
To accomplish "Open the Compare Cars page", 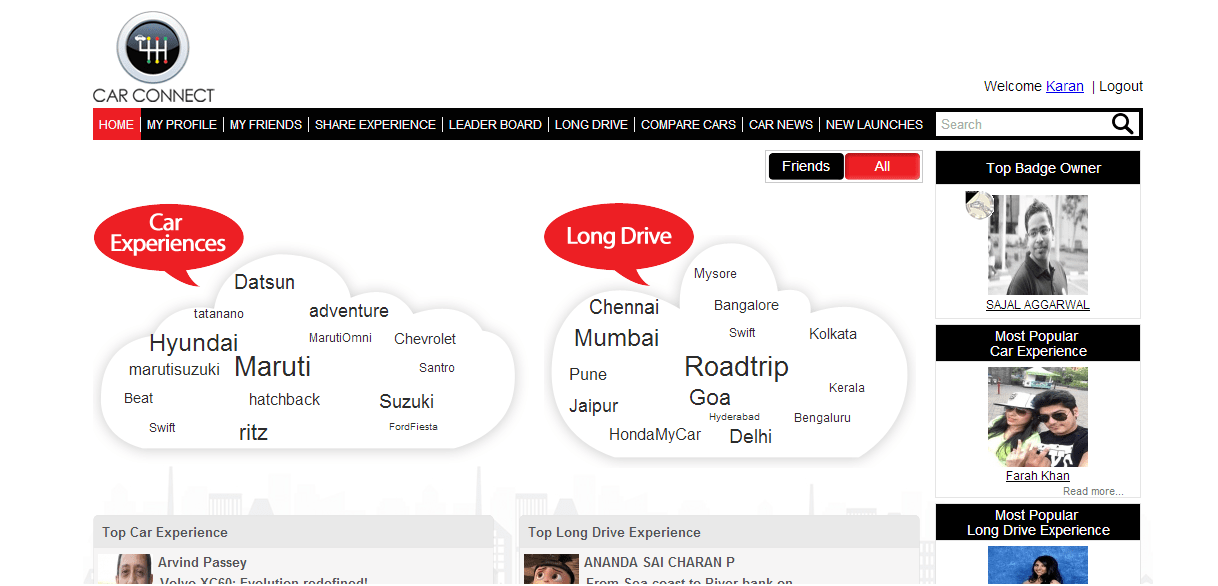I will (688, 125).
